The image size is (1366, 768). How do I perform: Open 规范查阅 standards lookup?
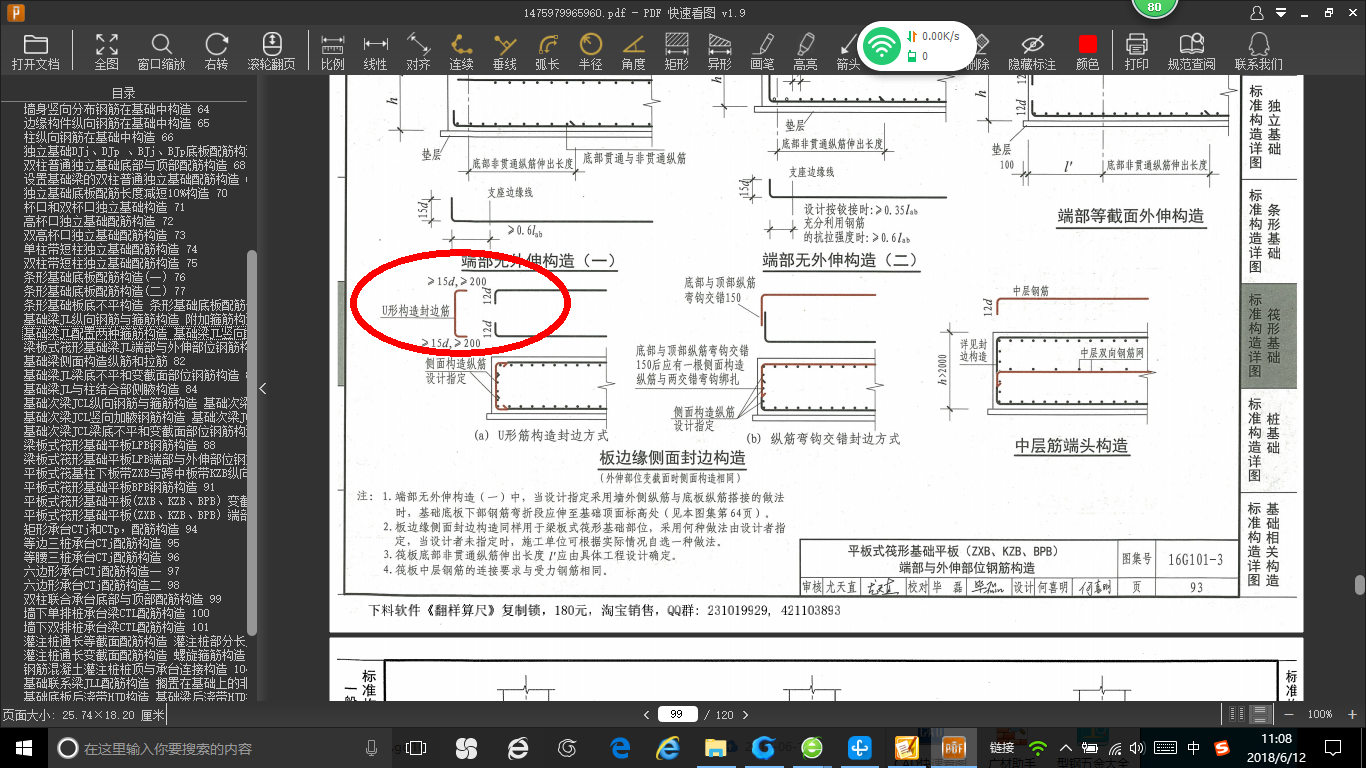(1191, 51)
